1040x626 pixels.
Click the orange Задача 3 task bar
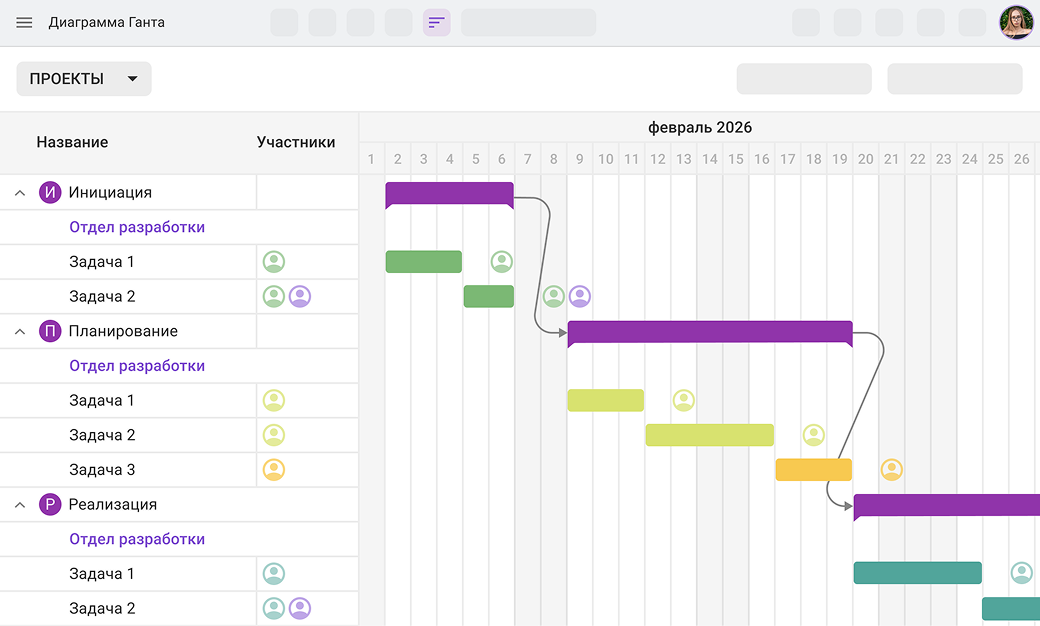(x=813, y=470)
